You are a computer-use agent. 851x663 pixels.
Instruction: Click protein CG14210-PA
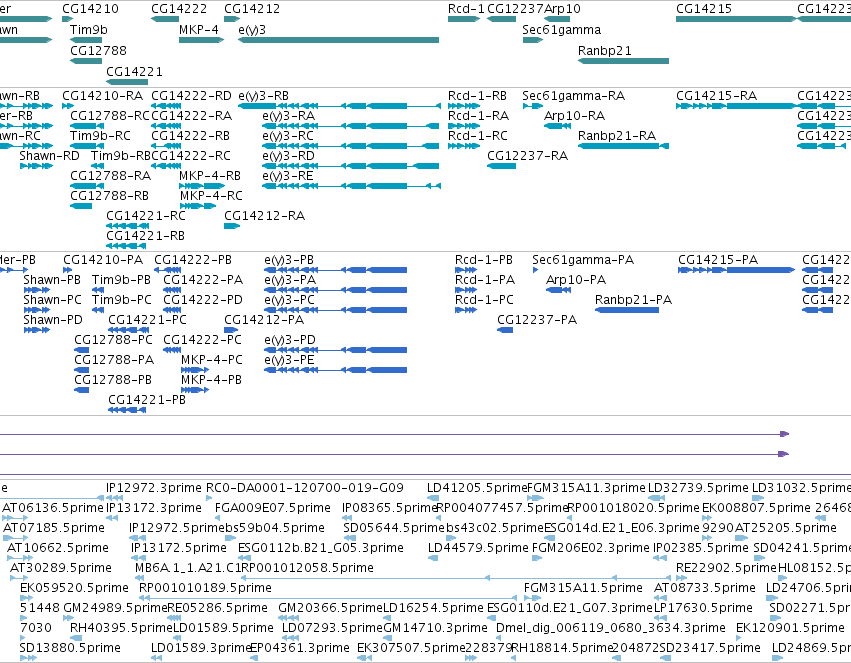(x=104, y=260)
